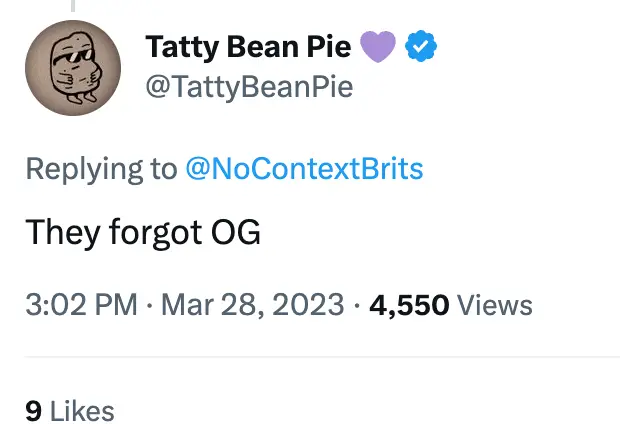
Task: Click the horizontal divider above Likes
Action: click(322, 356)
